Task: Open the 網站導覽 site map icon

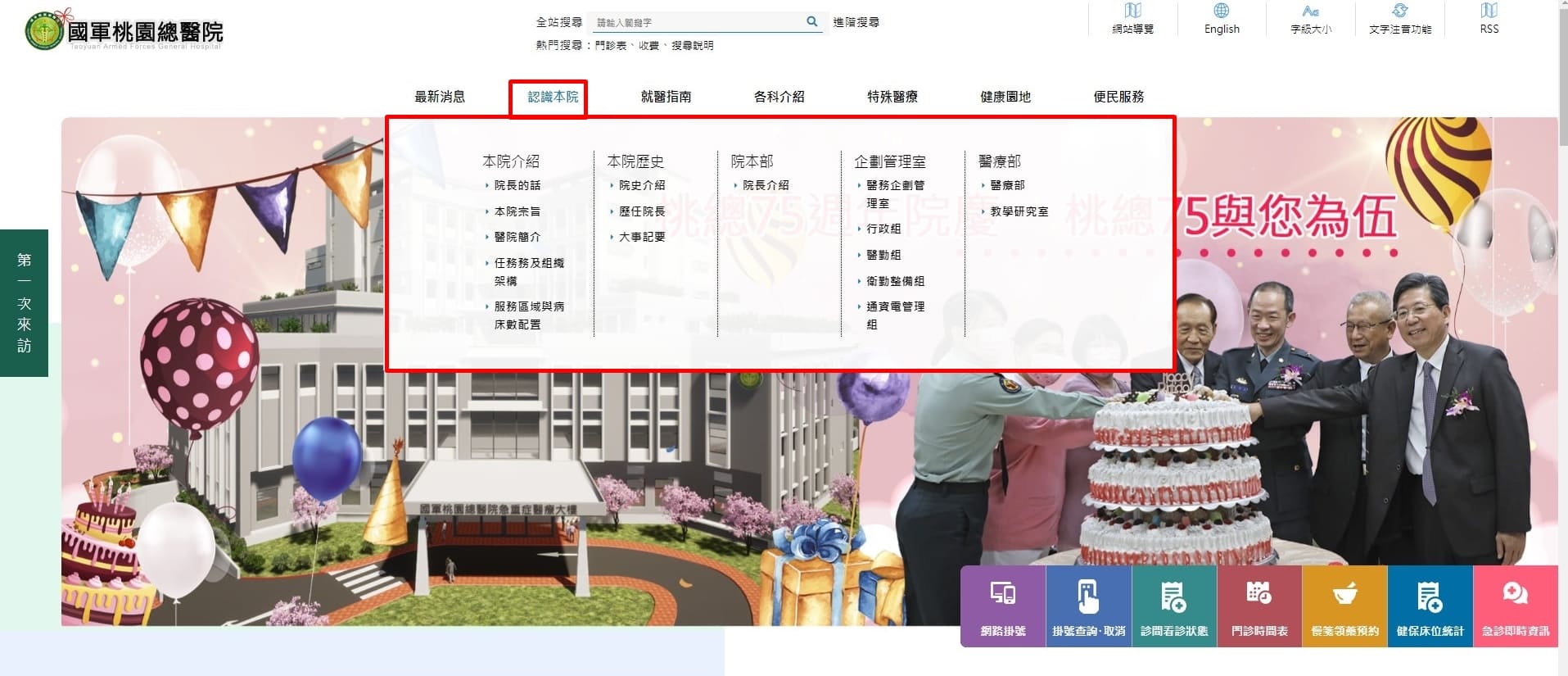Action: pyautogui.click(x=1132, y=19)
